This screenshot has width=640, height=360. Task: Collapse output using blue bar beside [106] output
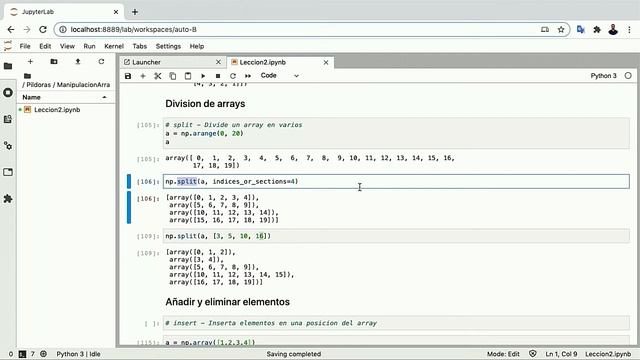click(x=129, y=208)
